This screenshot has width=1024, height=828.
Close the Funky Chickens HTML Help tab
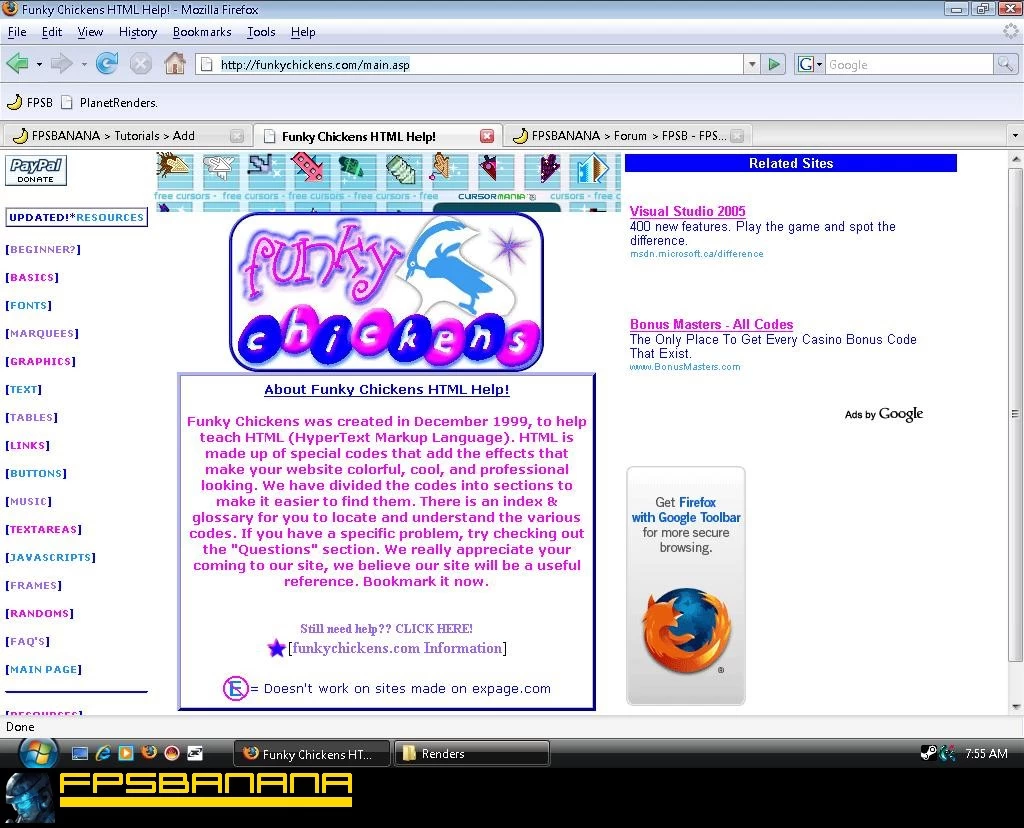pos(487,136)
